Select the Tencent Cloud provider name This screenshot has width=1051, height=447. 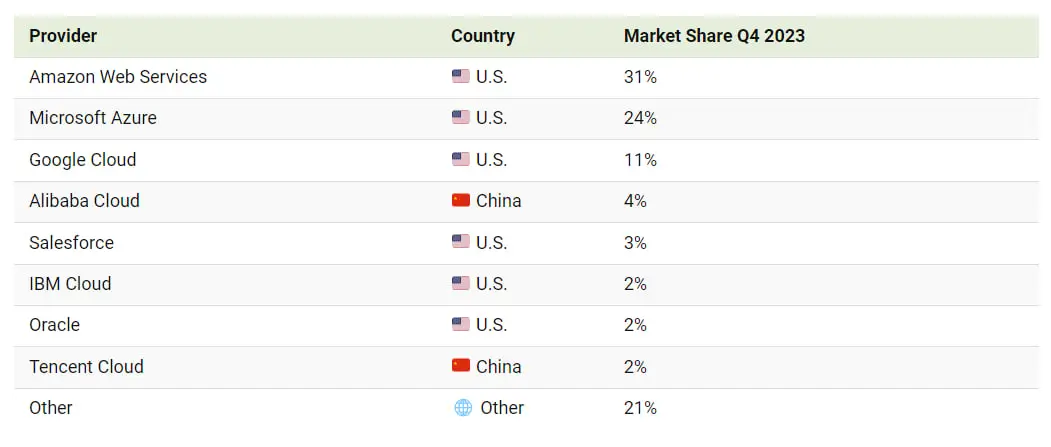tap(86, 367)
